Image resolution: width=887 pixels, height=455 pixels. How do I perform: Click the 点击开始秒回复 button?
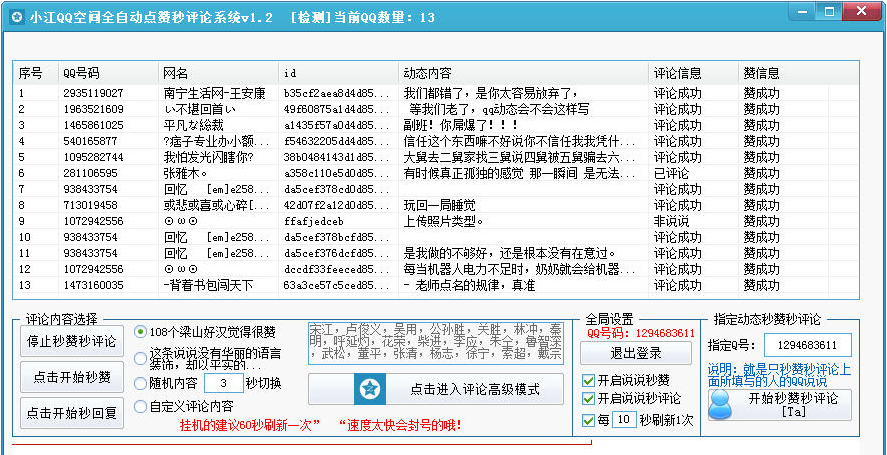[x=72, y=413]
